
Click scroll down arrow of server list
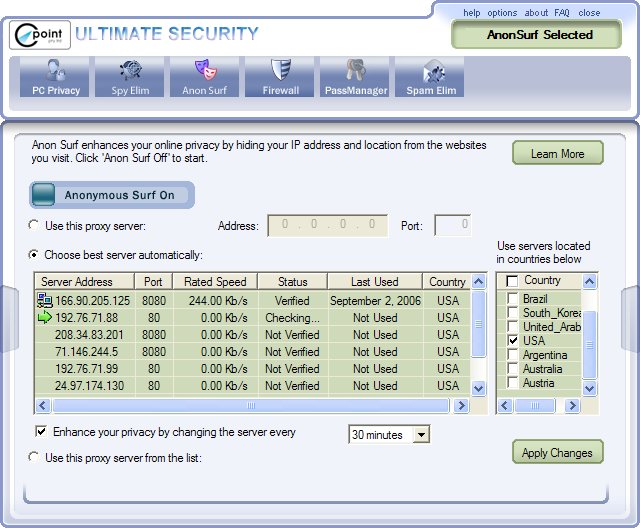tap(478, 388)
